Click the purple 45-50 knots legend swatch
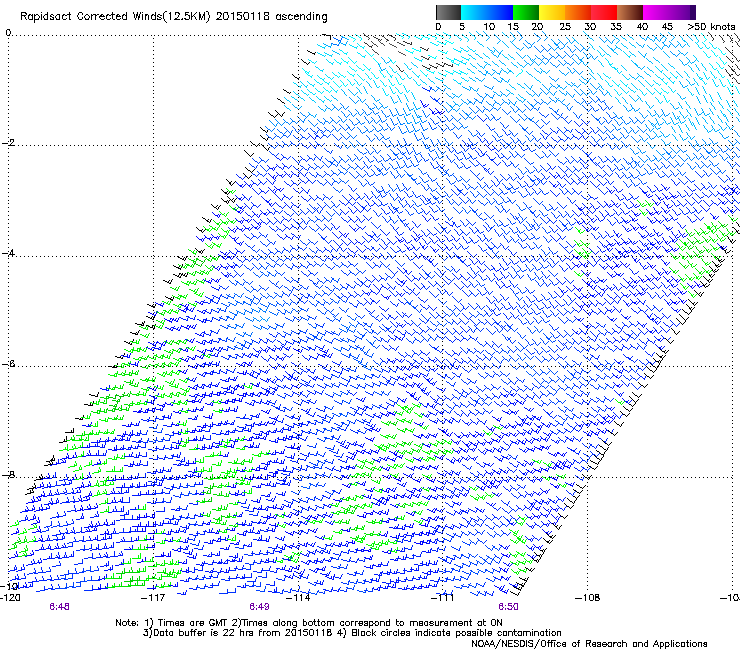Screen dimensions: 740x650 pos(682,12)
